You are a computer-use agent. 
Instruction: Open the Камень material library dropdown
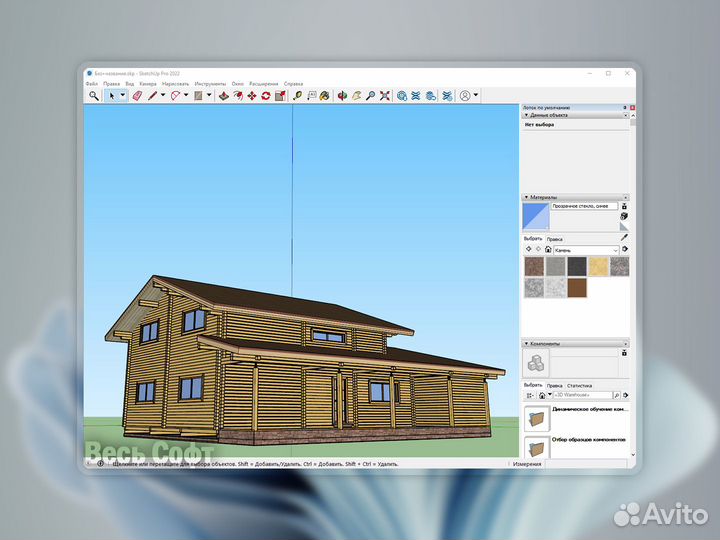pos(586,250)
